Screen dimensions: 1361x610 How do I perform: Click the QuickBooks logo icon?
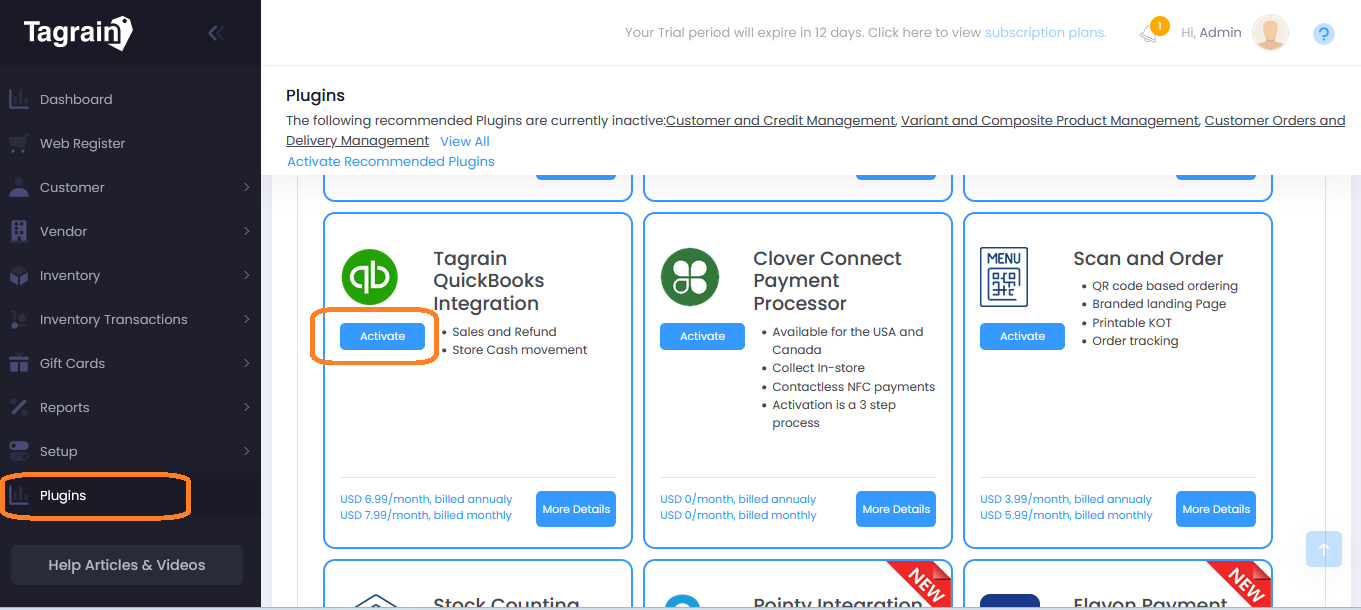click(369, 277)
